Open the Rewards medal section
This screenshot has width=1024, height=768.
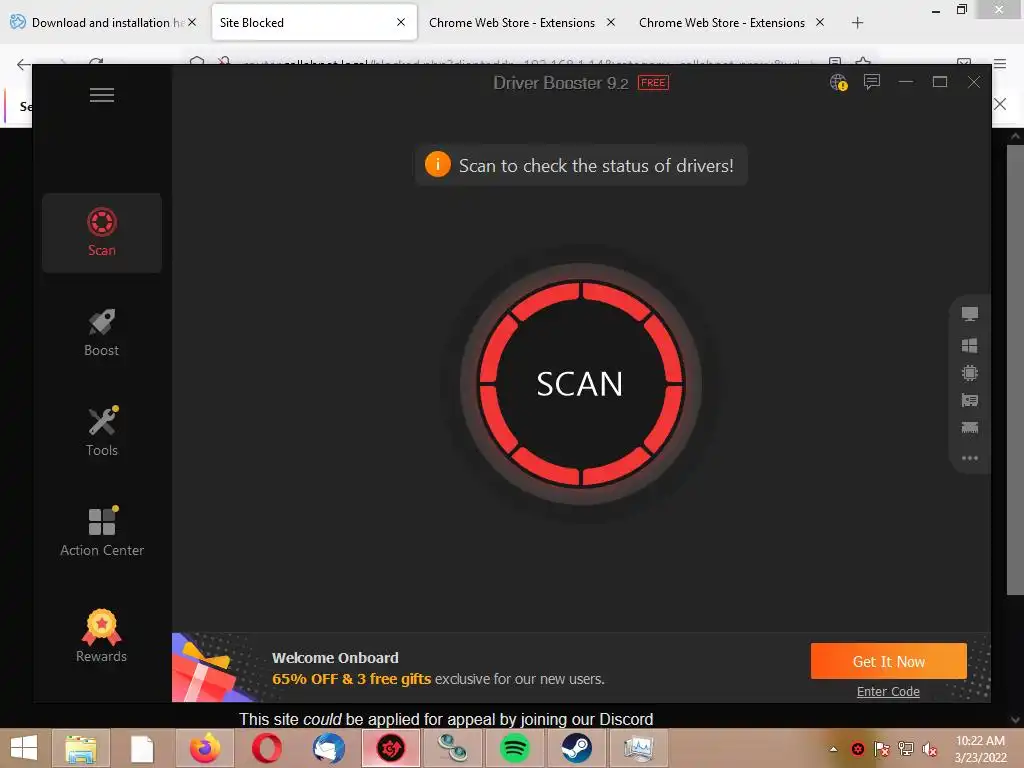tap(102, 636)
